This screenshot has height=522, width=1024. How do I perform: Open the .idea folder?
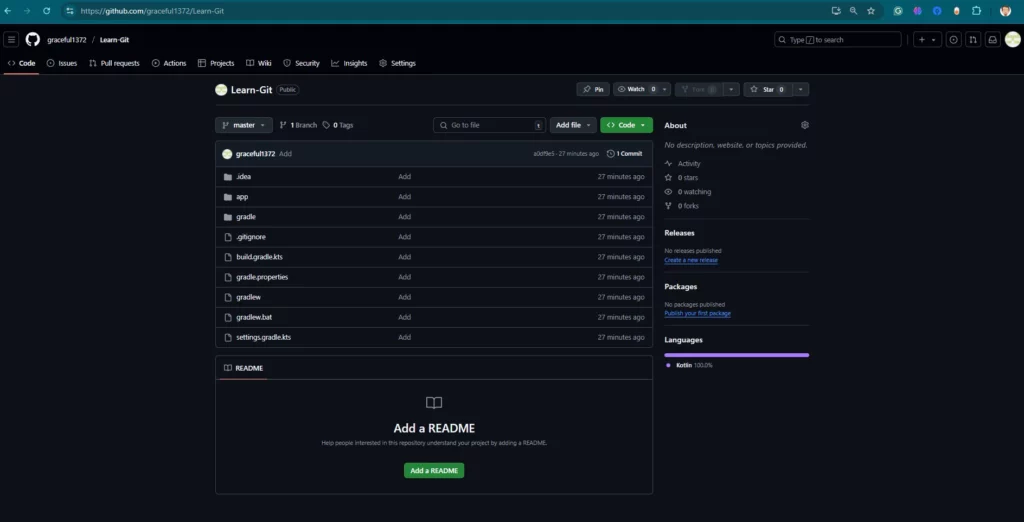[x=244, y=176]
